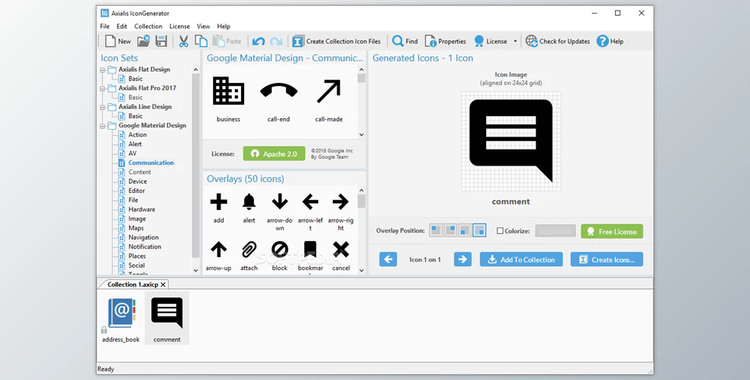750x380 pixels.
Task: Set overlay position to bottom-left
Action: click(464, 230)
